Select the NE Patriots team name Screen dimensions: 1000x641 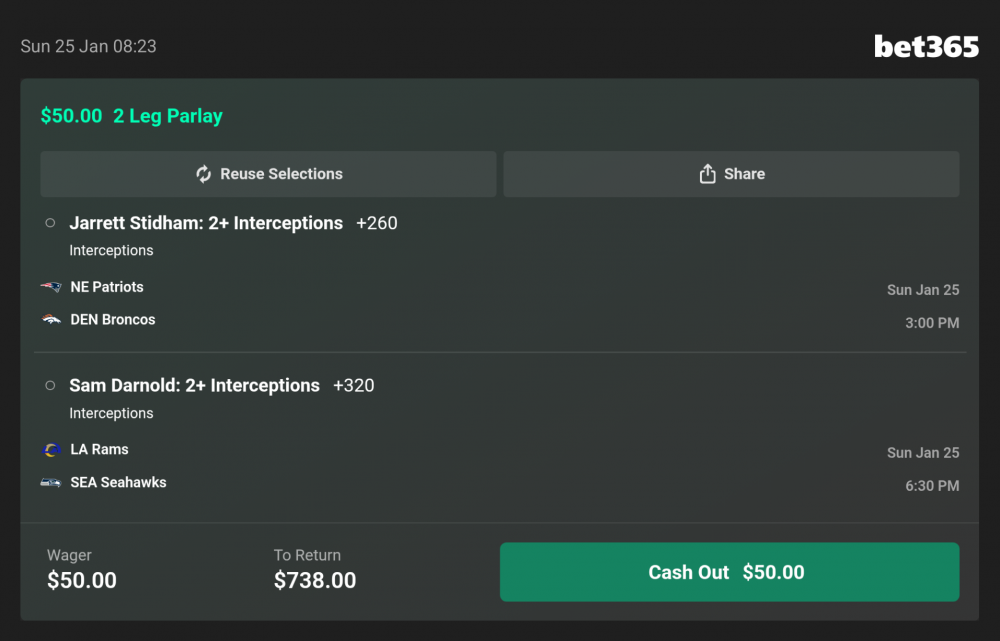107,287
